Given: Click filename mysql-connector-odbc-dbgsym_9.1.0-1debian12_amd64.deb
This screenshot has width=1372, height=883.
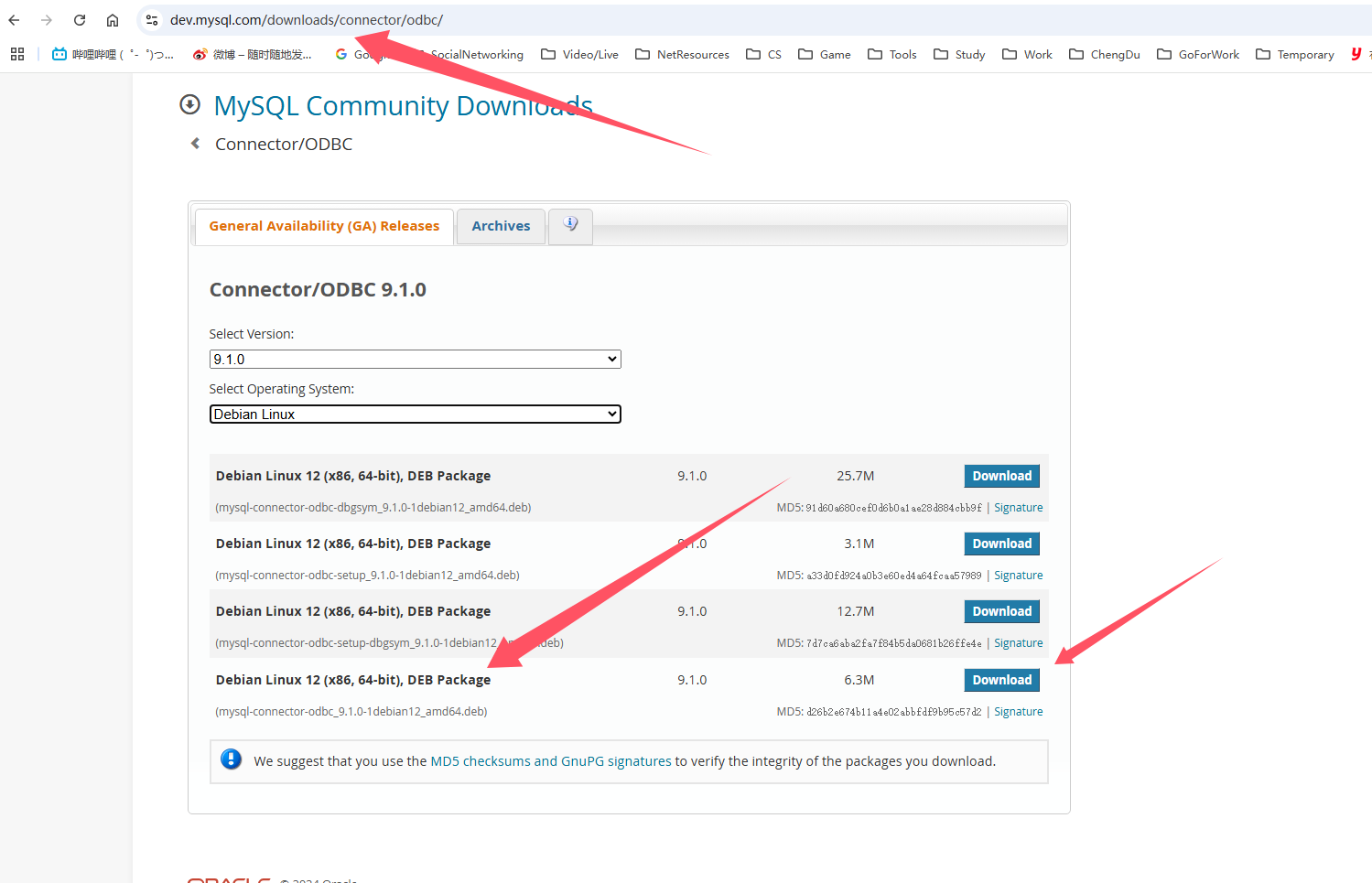Looking at the screenshot, I should point(373,508).
